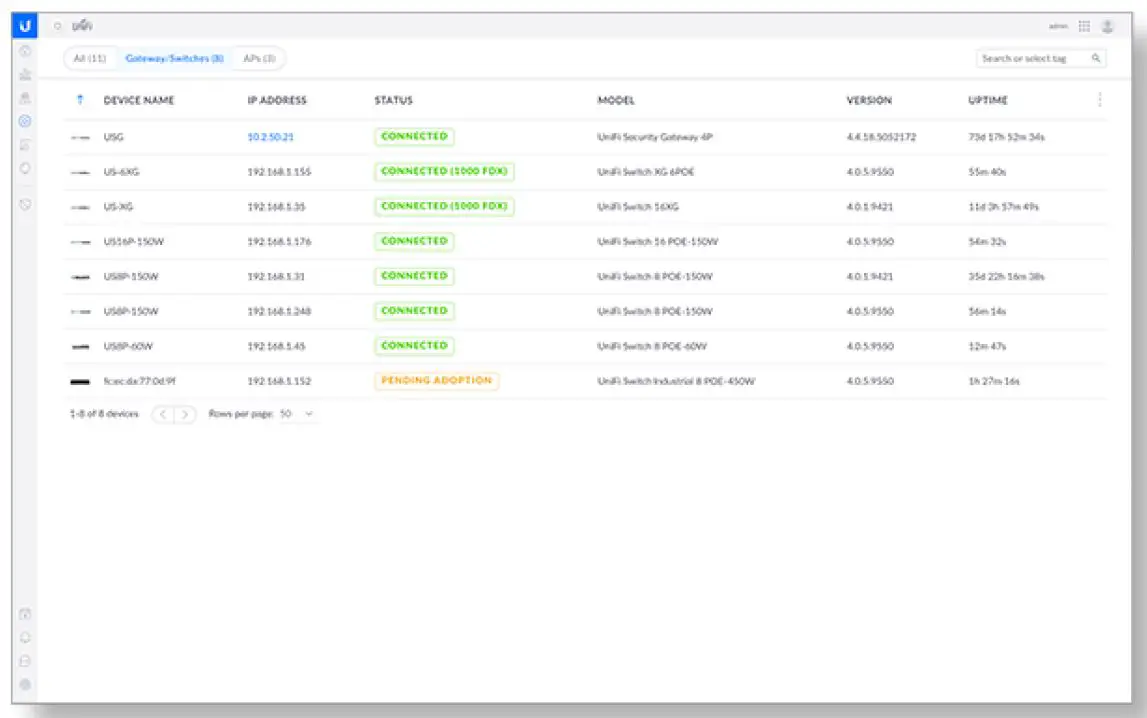Click the sidebar icon above the Settings gear
Screen dimensions: 1147x718
coord(25,661)
